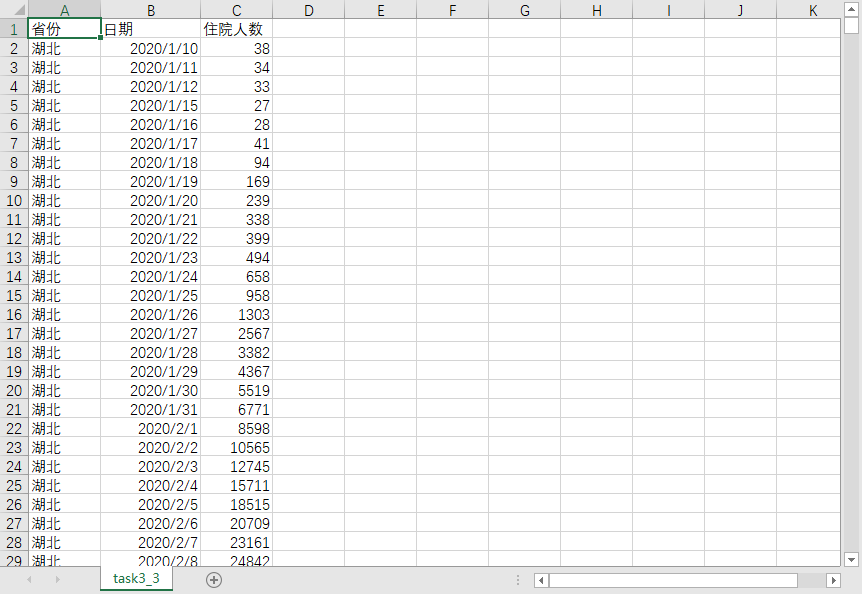Select the cell with value 38

[236, 48]
